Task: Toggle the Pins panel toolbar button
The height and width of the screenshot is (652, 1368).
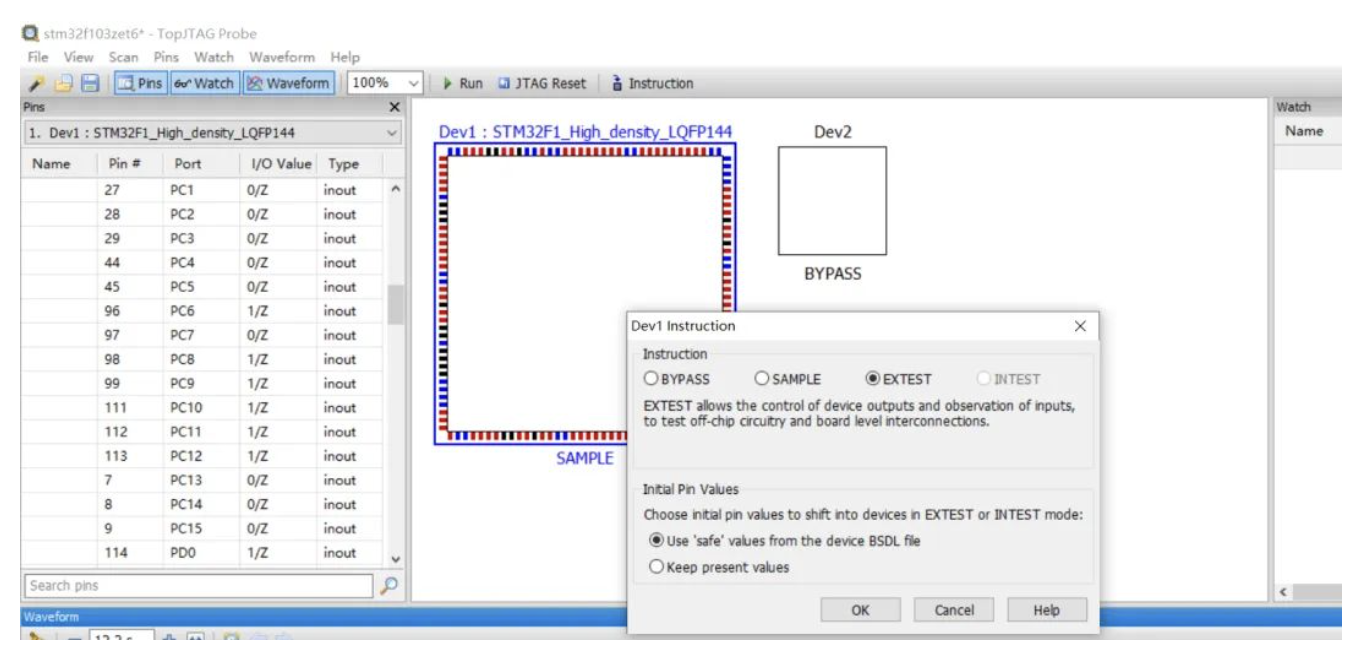Action: (140, 84)
